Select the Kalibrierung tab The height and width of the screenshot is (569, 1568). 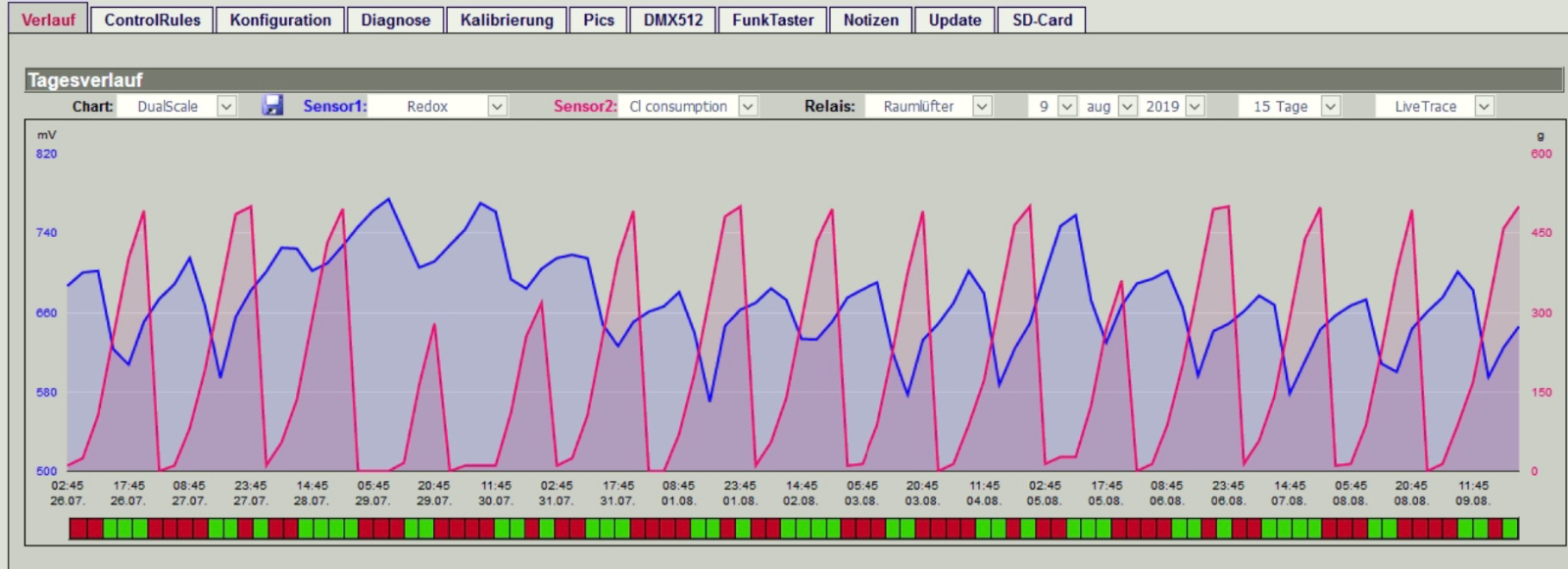tap(507, 21)
